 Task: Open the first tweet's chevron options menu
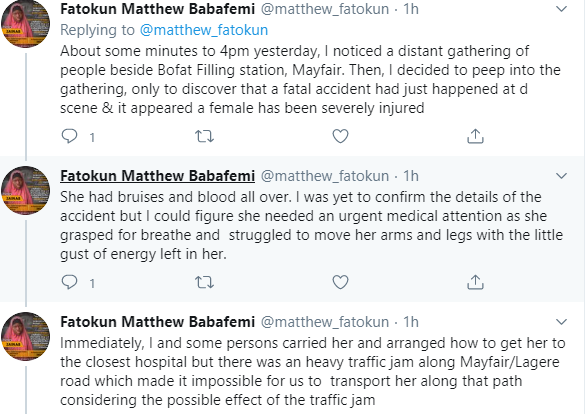point(561,9)
